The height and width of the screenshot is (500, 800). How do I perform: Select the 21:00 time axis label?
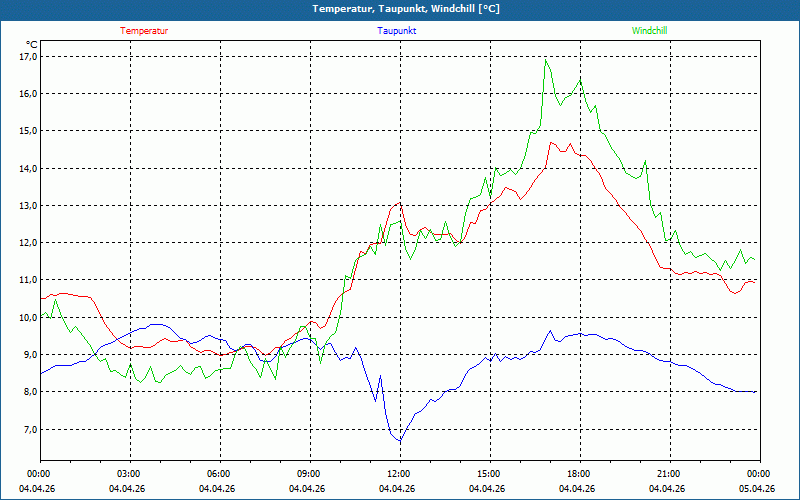click(x=669, y=474)
